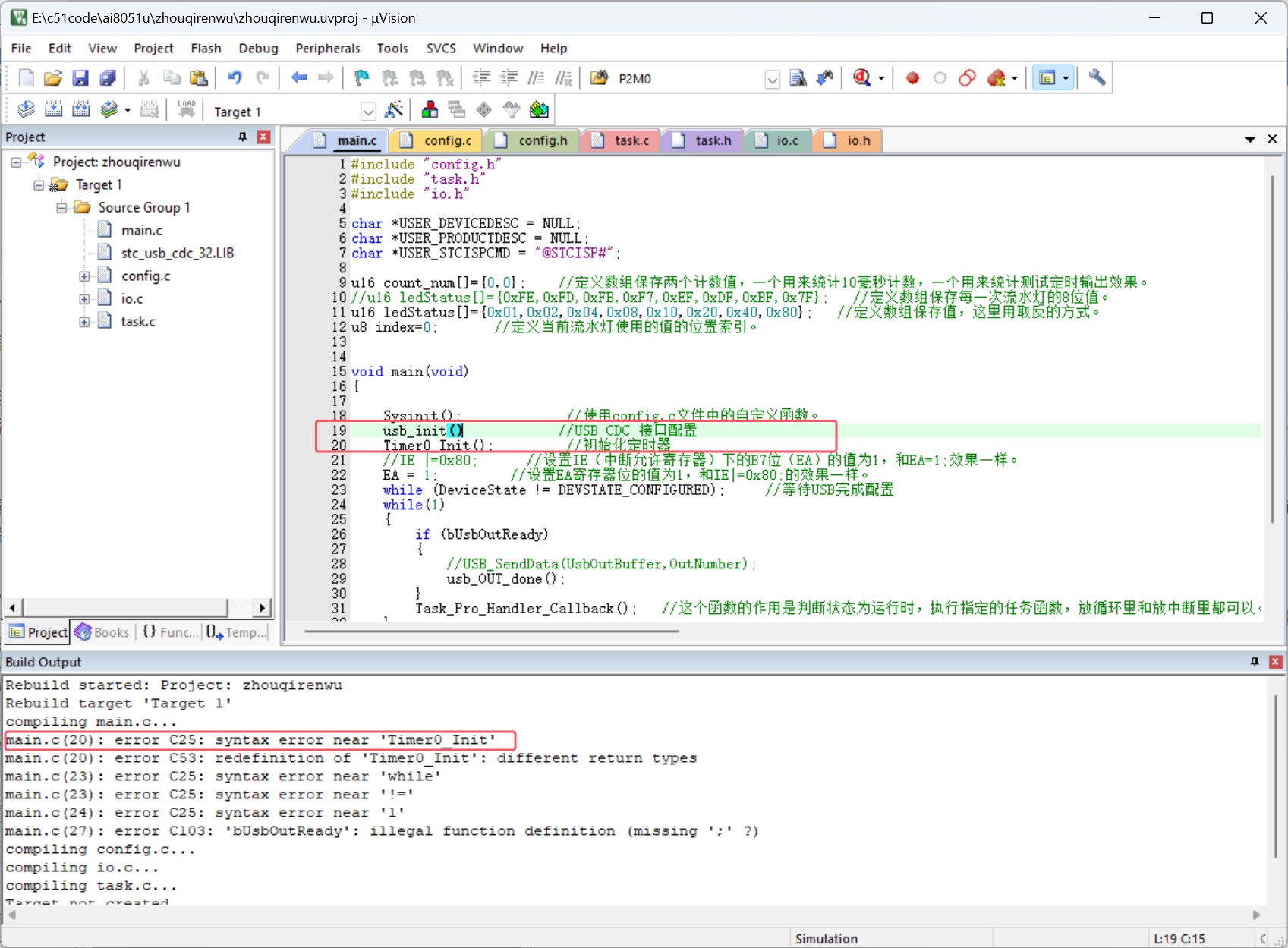Viewport: 1288px width, 948px height.
Task: Switch to the Functions panel tab
Action: point(170,632)
